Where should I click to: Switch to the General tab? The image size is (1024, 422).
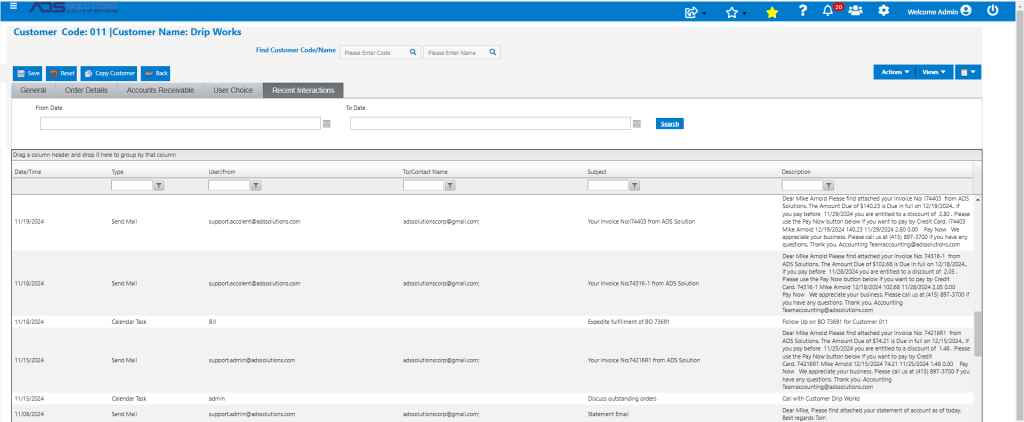33,90
